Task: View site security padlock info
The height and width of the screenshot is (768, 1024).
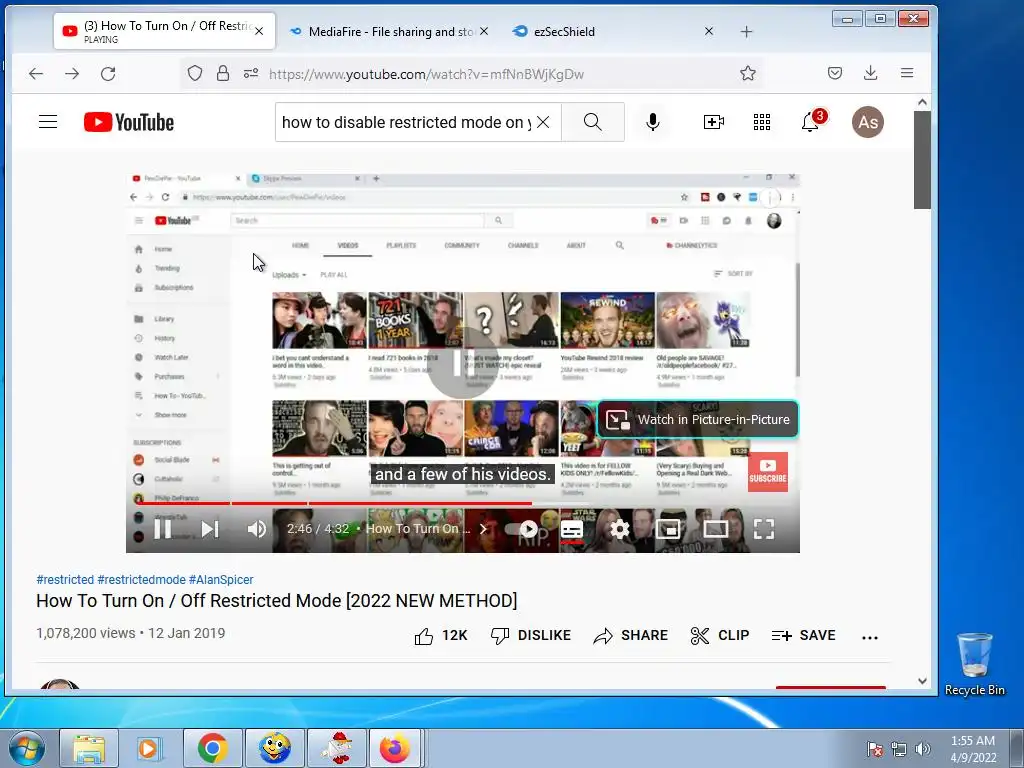Action: point(223,73)
